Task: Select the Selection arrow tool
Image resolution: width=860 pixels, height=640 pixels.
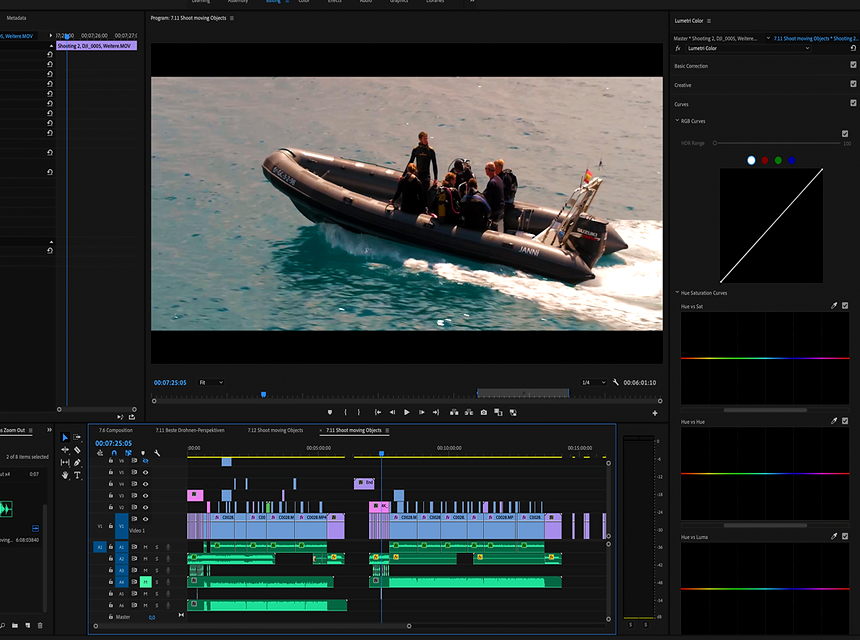Action: [x=65, y=437]
